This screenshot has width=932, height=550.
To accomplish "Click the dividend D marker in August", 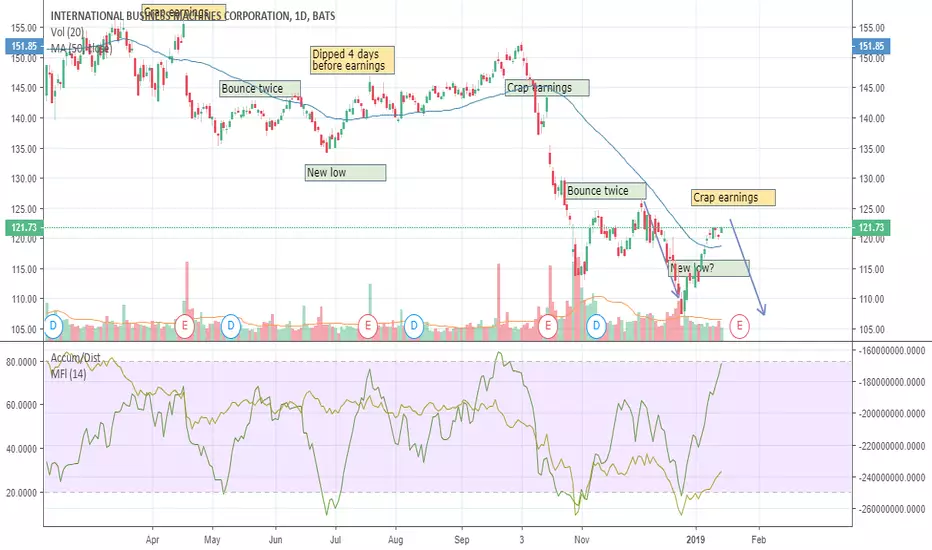I will [x=414, y=326].
